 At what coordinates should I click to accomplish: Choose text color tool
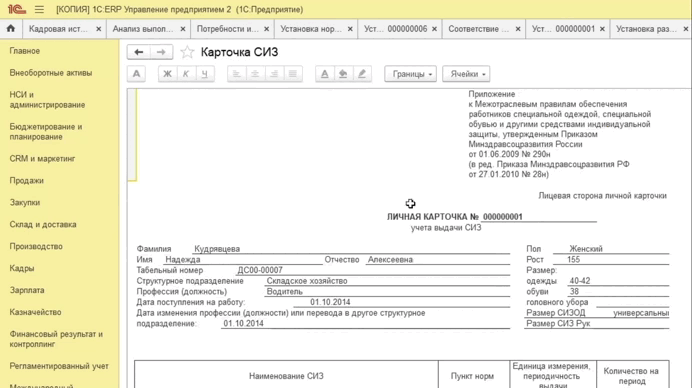coord(324,74)
